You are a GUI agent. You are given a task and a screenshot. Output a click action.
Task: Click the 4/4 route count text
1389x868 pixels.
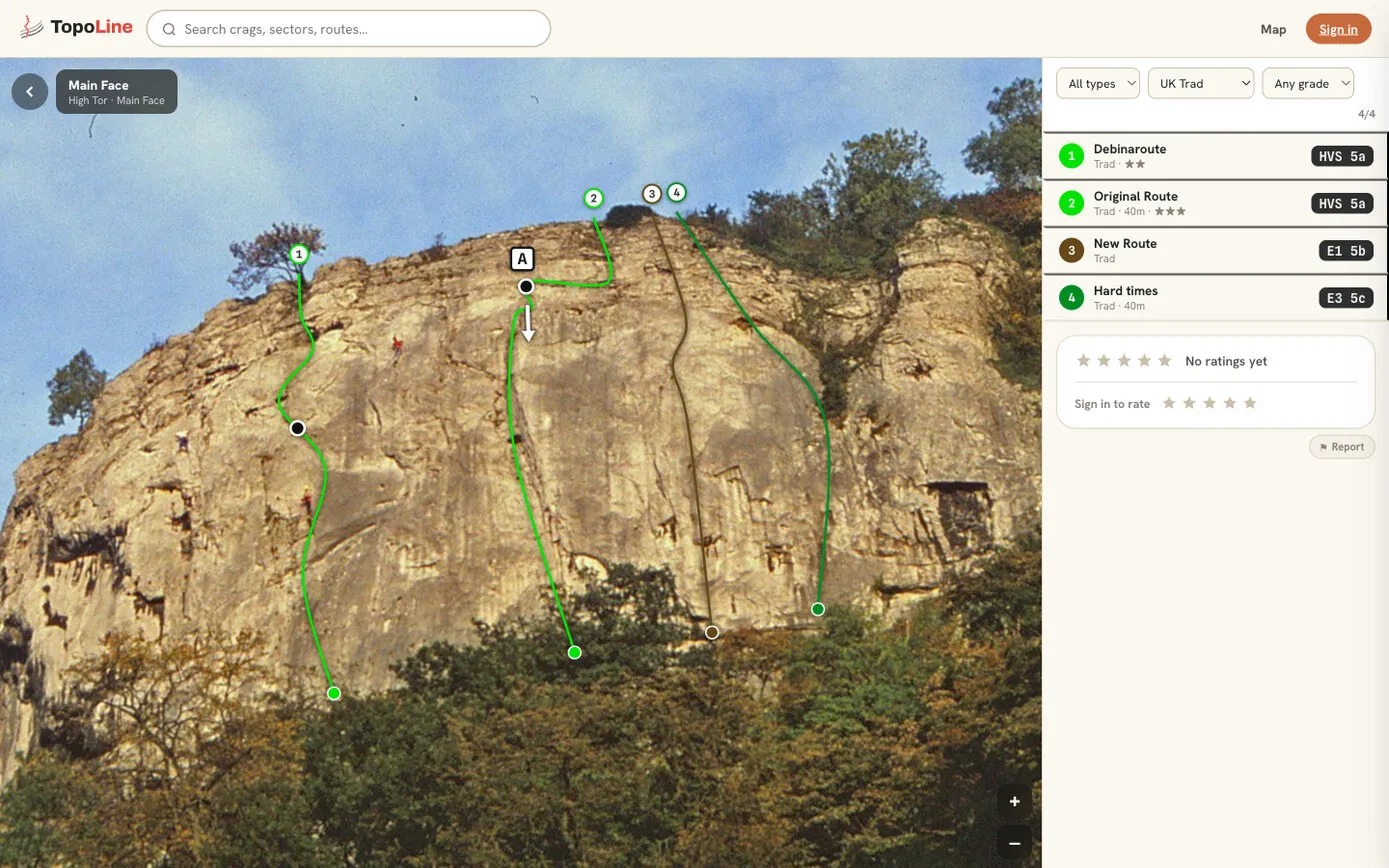point(1366,114)
